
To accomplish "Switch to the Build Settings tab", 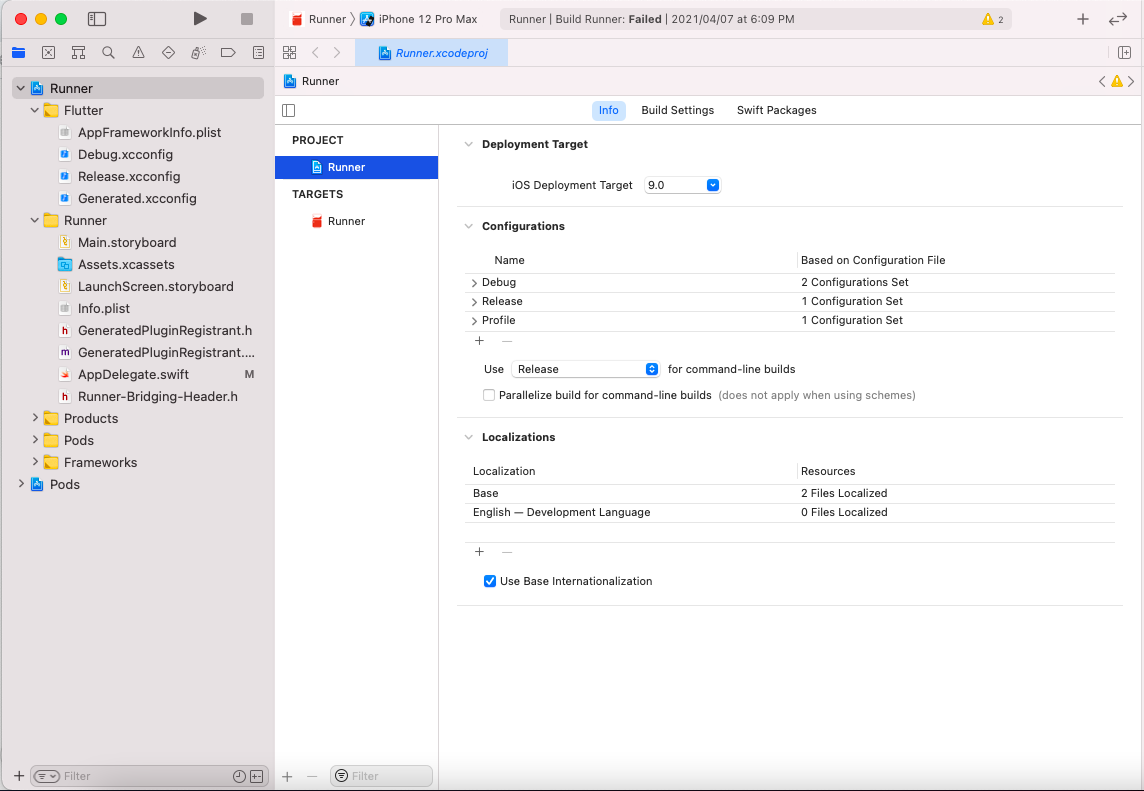I will click(677, 110).
